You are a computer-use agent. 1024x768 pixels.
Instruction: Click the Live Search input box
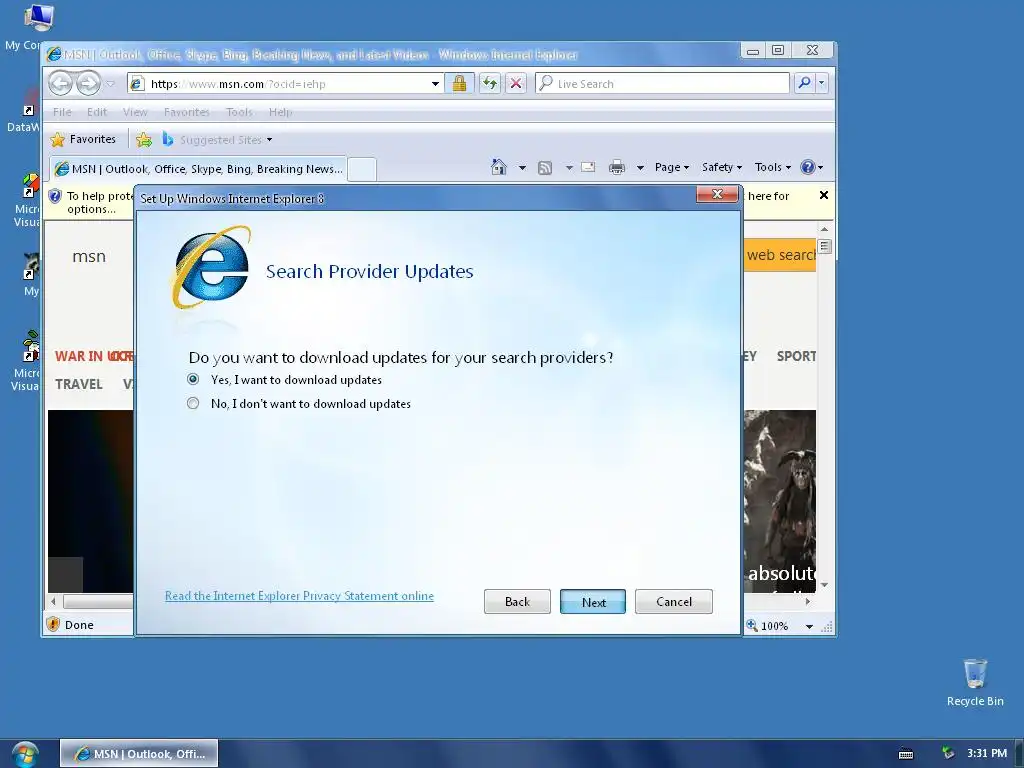662,84
